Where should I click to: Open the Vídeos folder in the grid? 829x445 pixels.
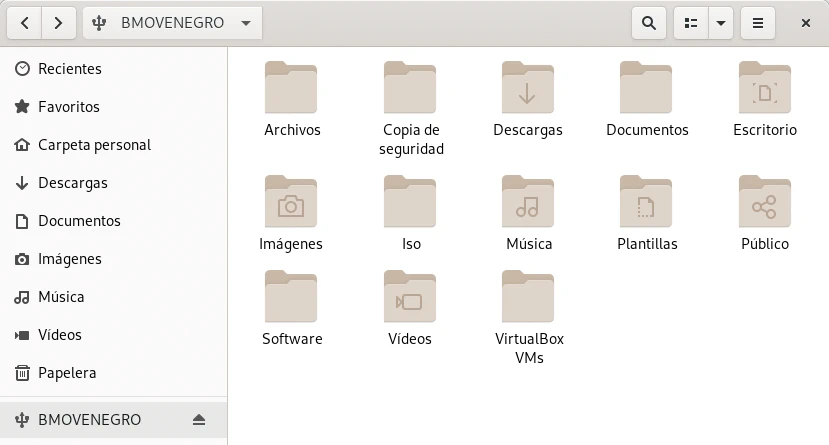click(409, 297)
